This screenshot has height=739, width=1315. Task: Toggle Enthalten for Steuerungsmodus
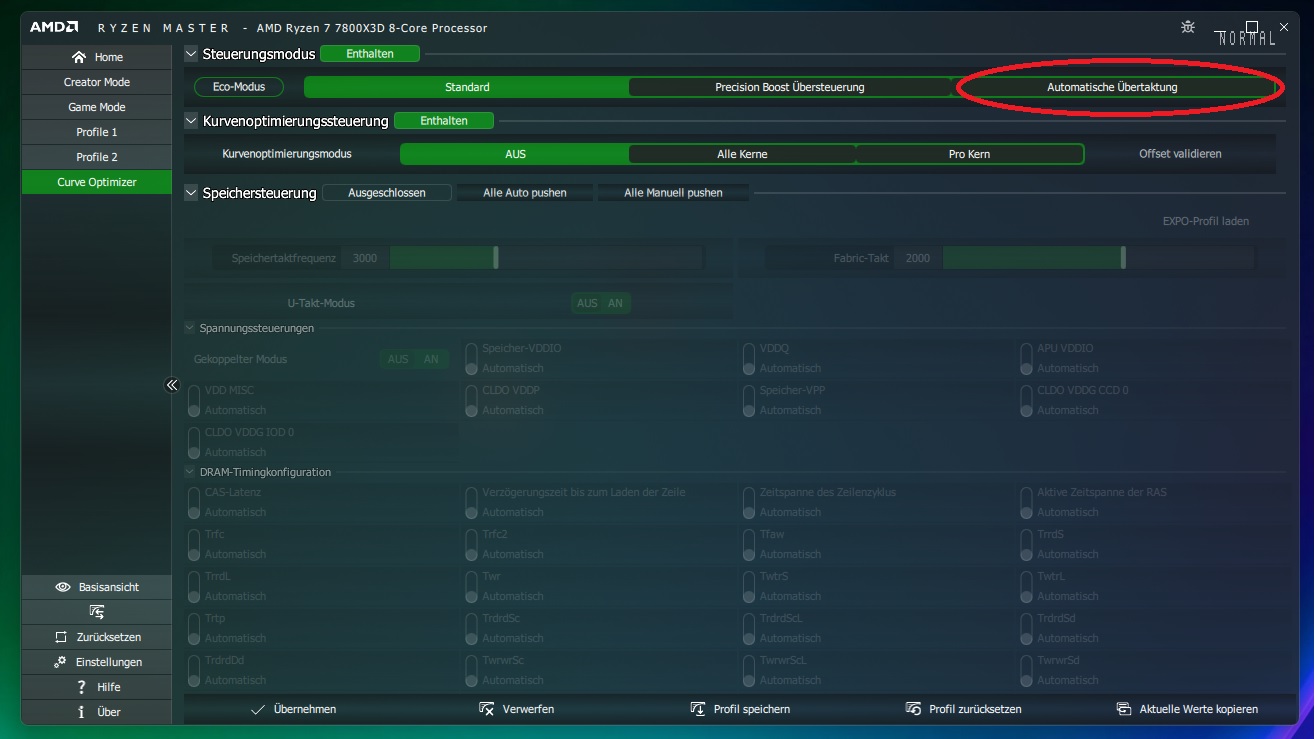[x=370, y=54]
